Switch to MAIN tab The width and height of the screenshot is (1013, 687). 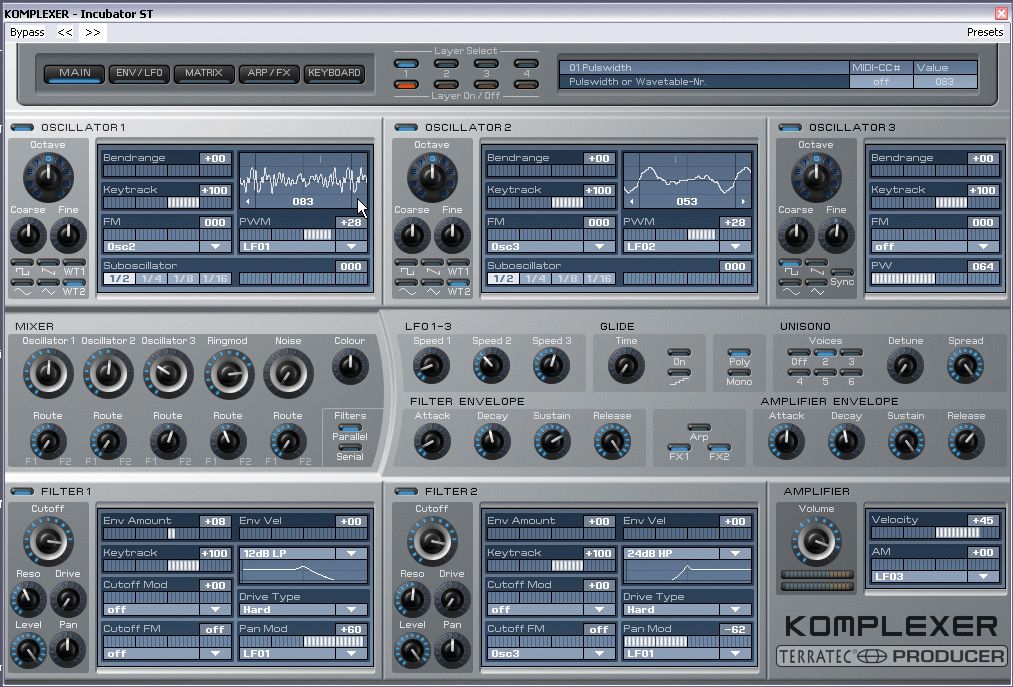(74, 73)
